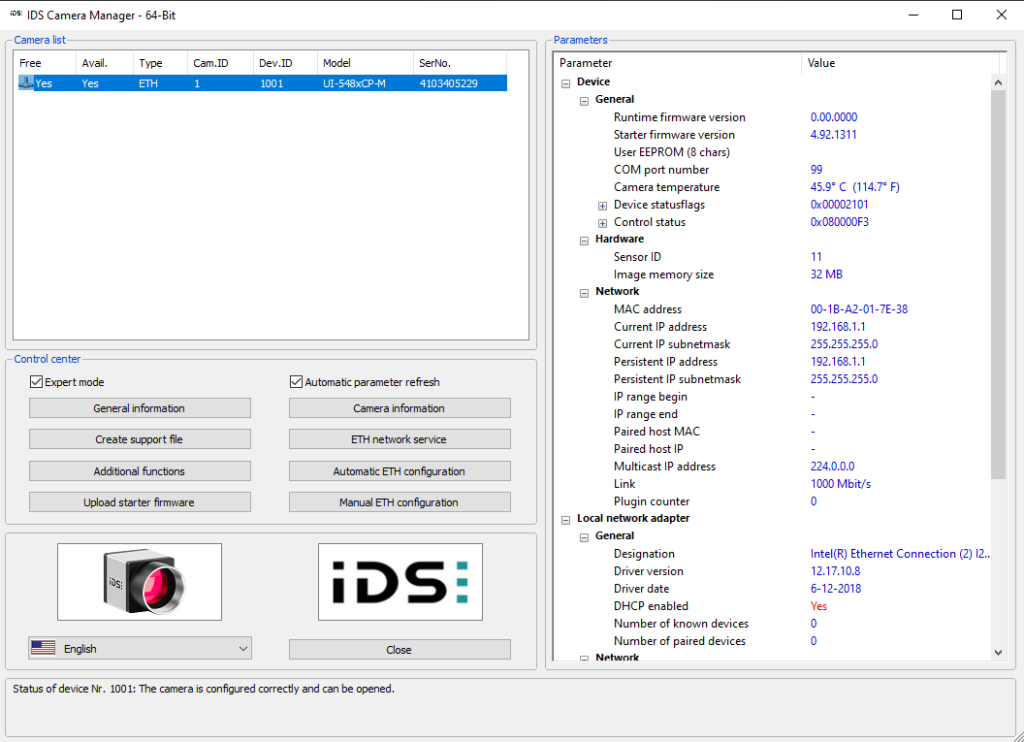Viewport: 1024px width, 742px height.
Task: Disable the Expert mode checkbox
Action: pos(36,381)
